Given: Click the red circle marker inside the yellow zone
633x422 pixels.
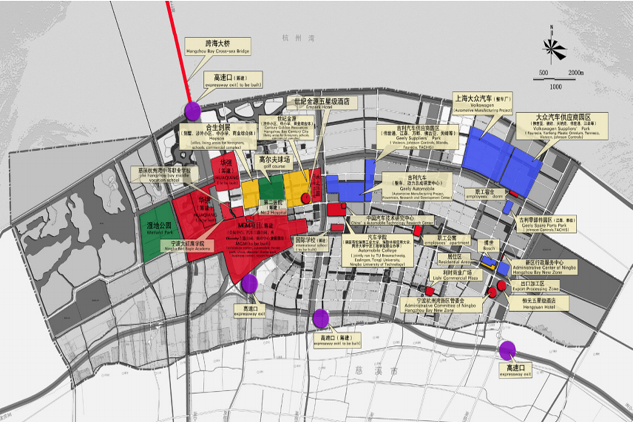Looking at the screenshot, I should click(x=306, y=198).
